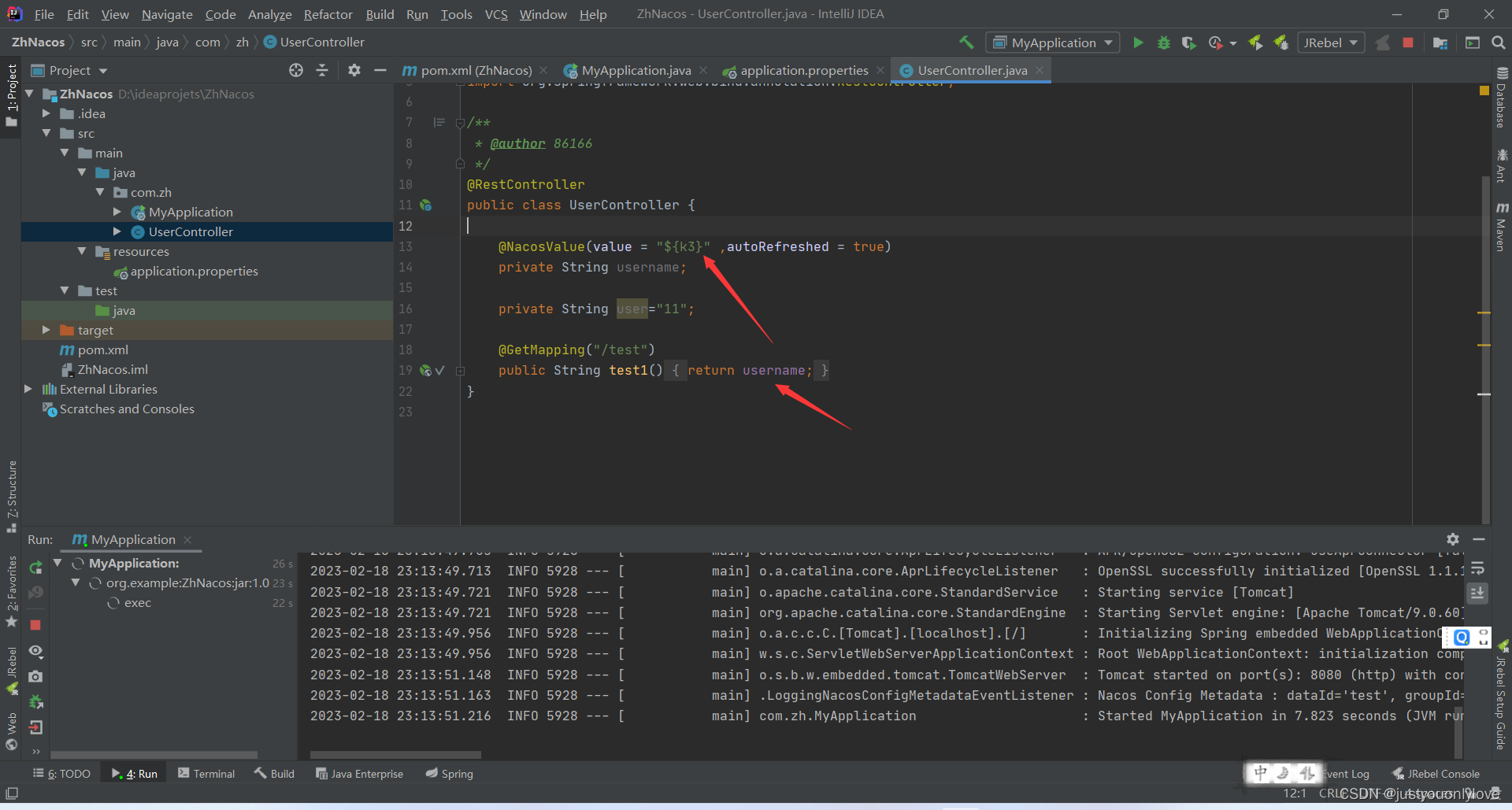The width and height of the screenshot is (1512, 810).
Task: Close the UserController.java tab
Action: [1039, 70]
